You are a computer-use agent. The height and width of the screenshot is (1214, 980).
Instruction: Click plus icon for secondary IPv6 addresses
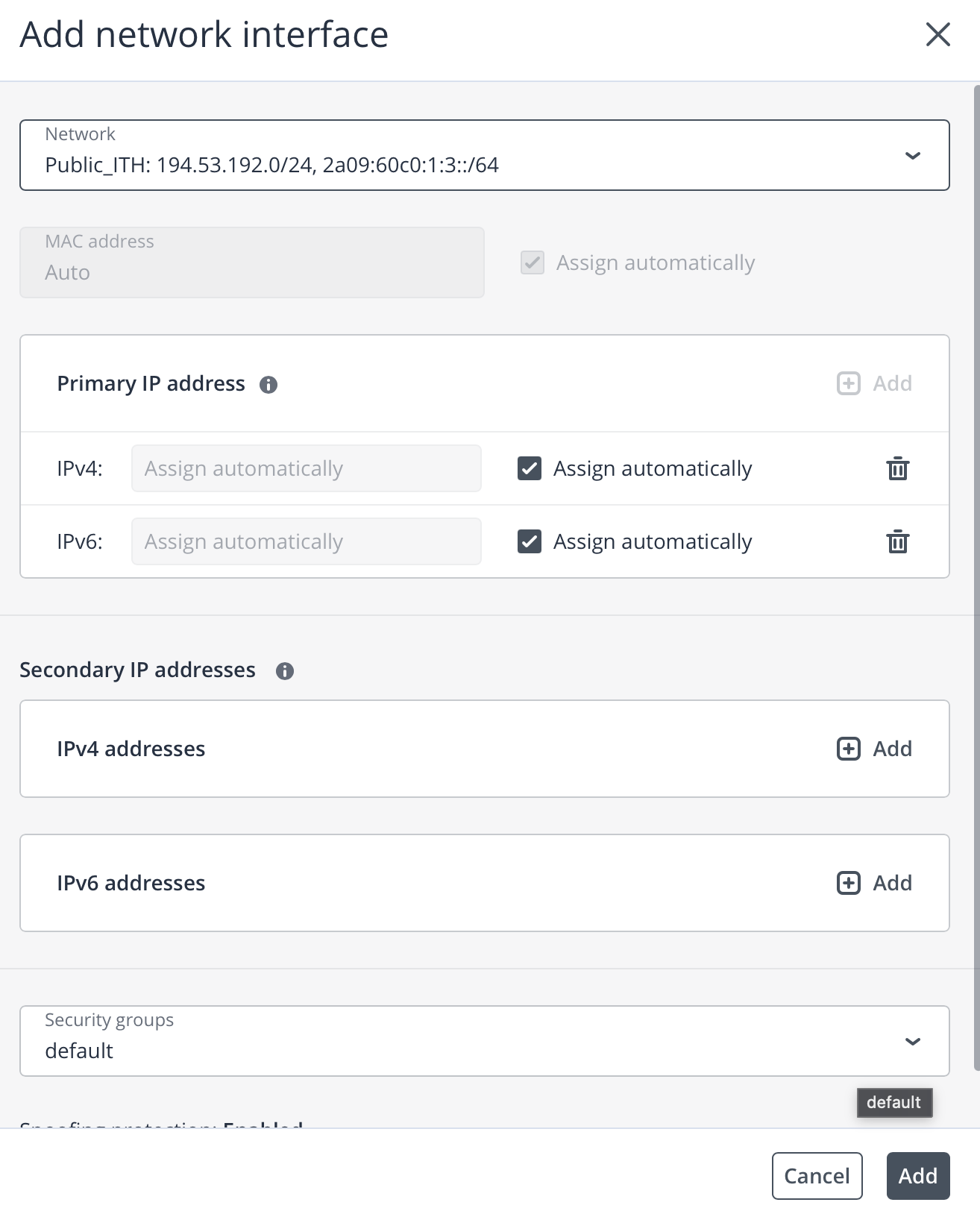click(849, 883)
